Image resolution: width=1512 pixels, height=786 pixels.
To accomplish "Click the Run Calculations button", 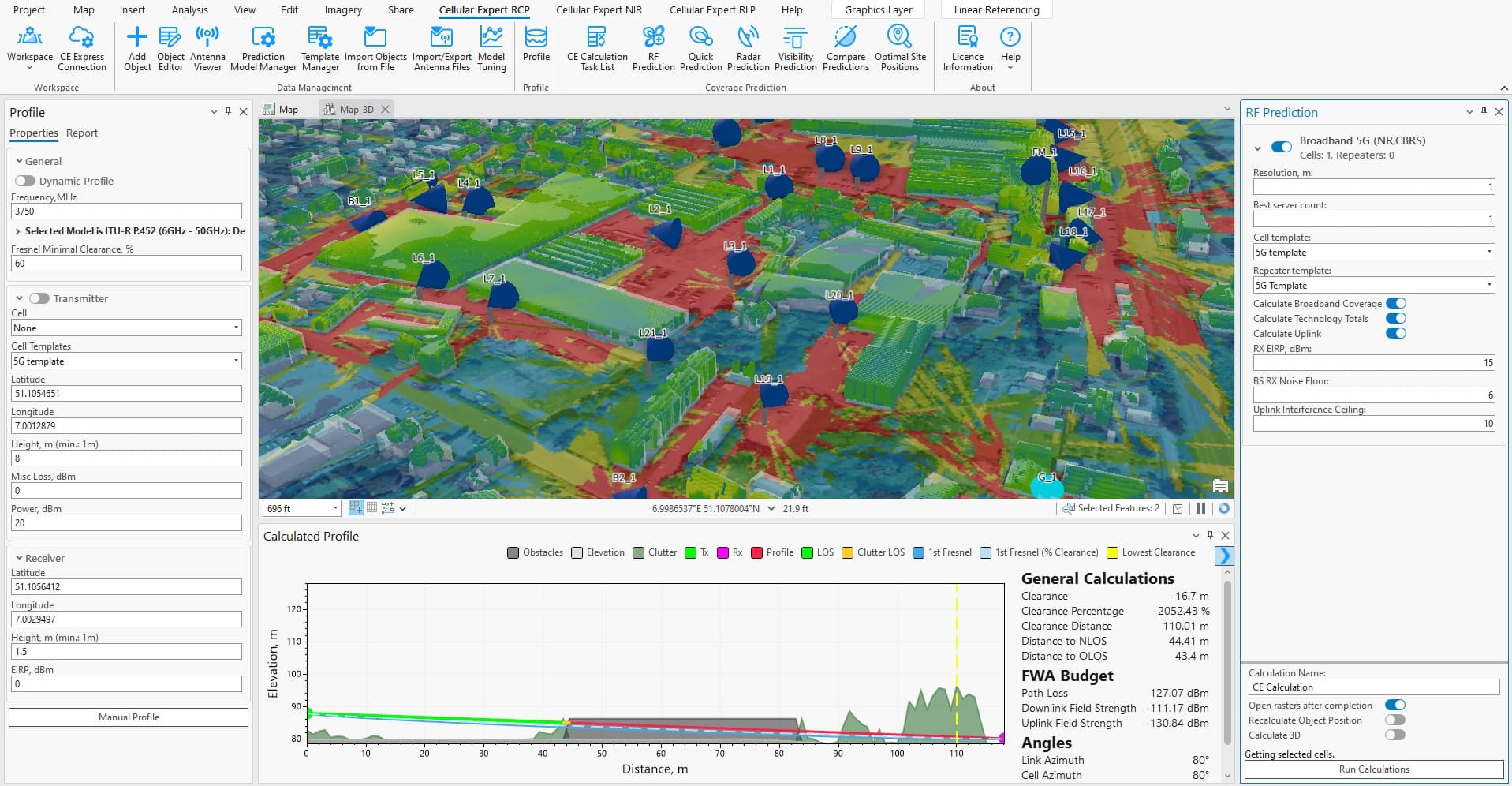I will 1373,769.
